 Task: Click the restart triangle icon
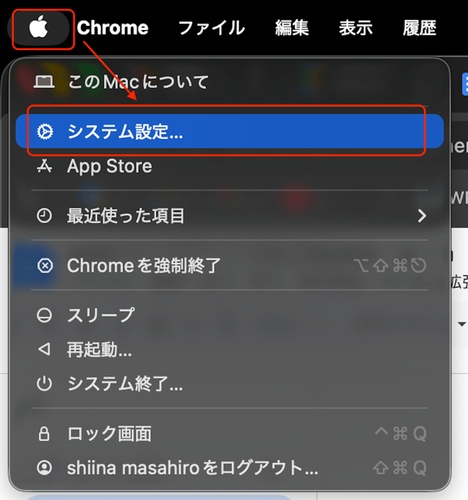(x=44, y=349)
